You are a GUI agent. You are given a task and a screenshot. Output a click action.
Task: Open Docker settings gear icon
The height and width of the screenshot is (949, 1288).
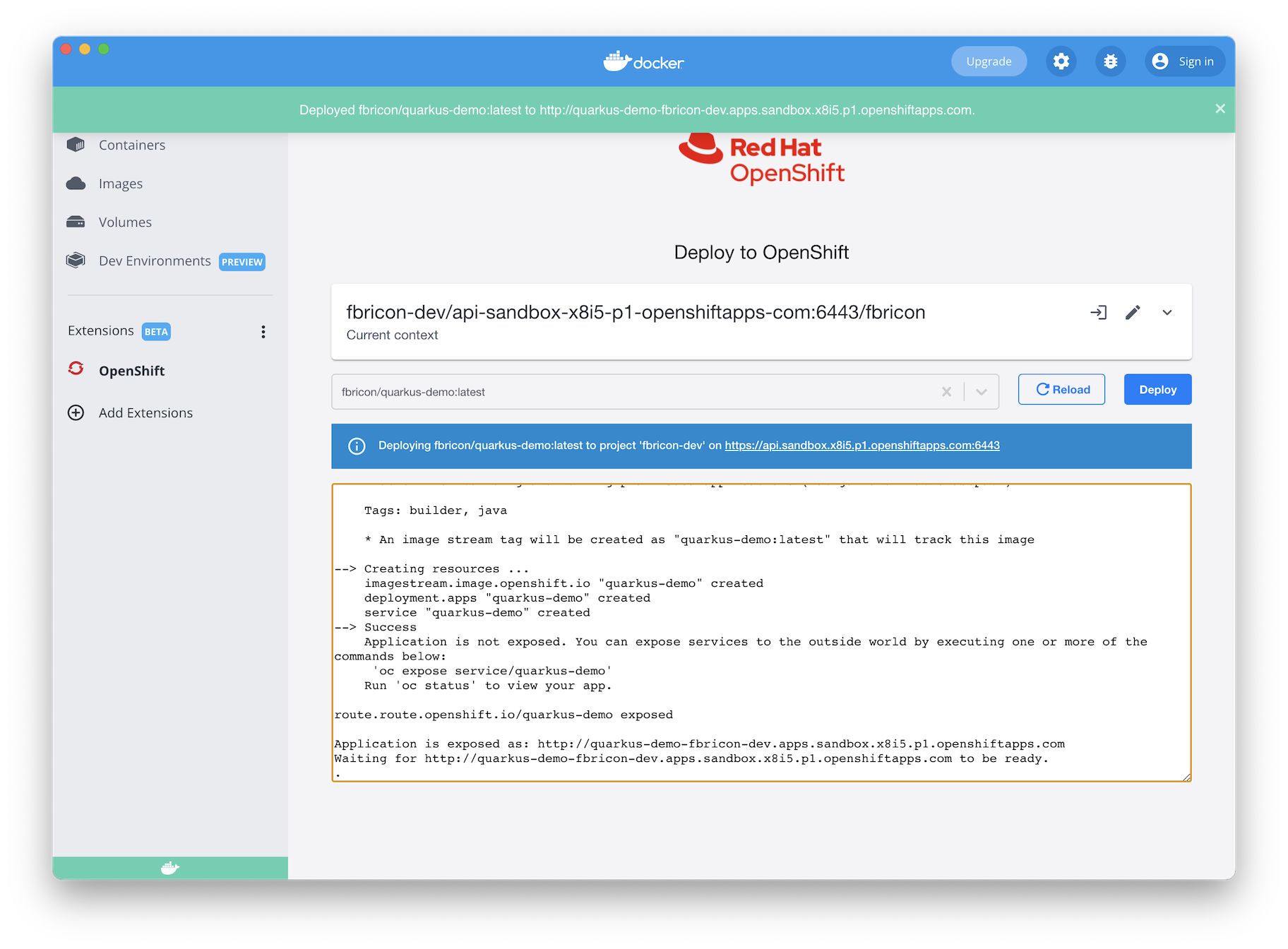pos(1061,61)
